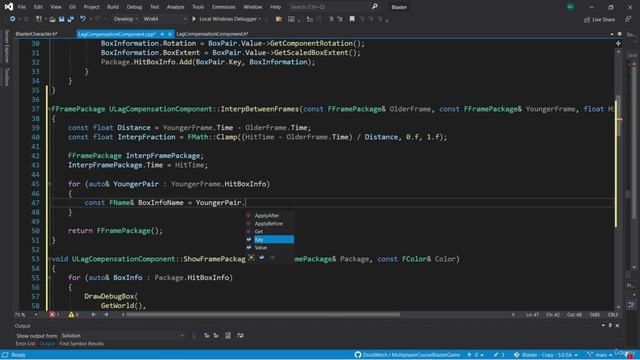Click the toolbar Bookmark icon
This screenshot has height=360, width=640.
(352, 19)
